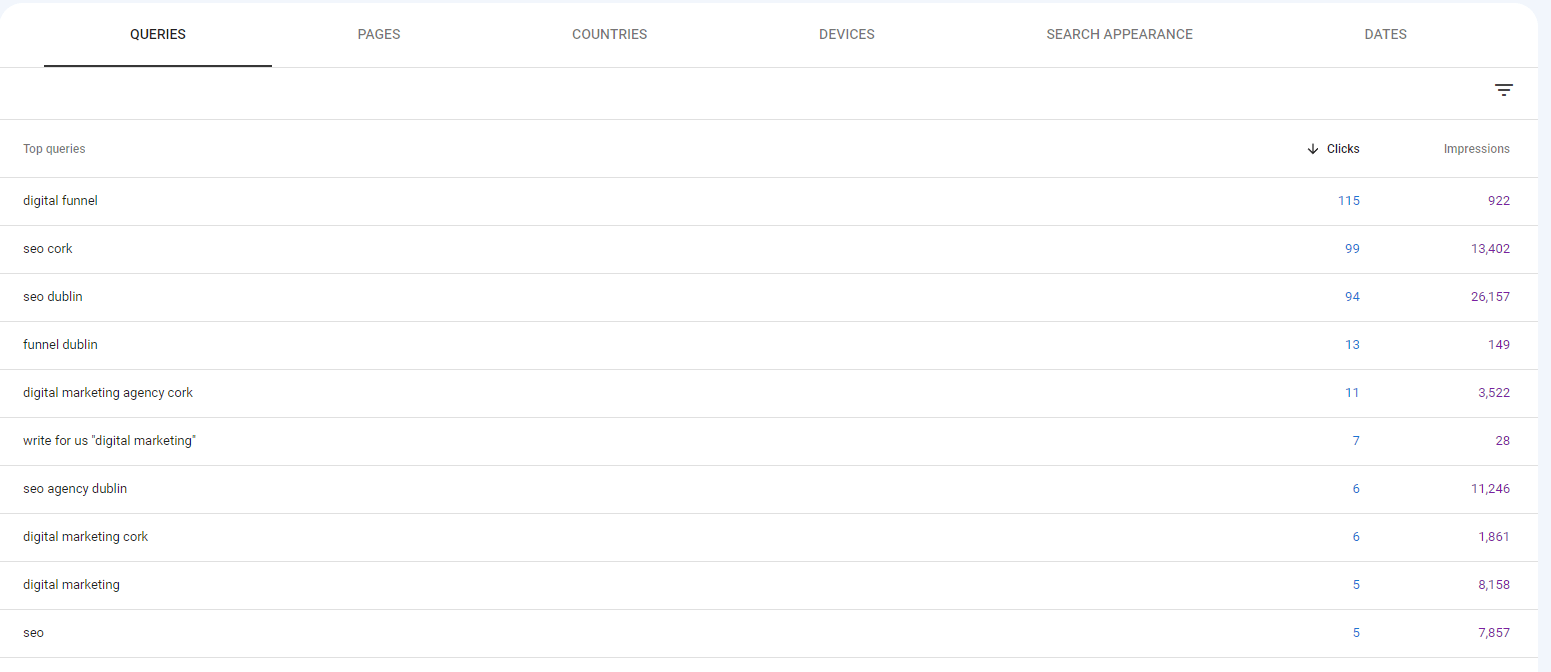Select the 7,857 impressions value
Image resolution: width=1551 pixels, height=672 pixels.
coord(1494,633)
